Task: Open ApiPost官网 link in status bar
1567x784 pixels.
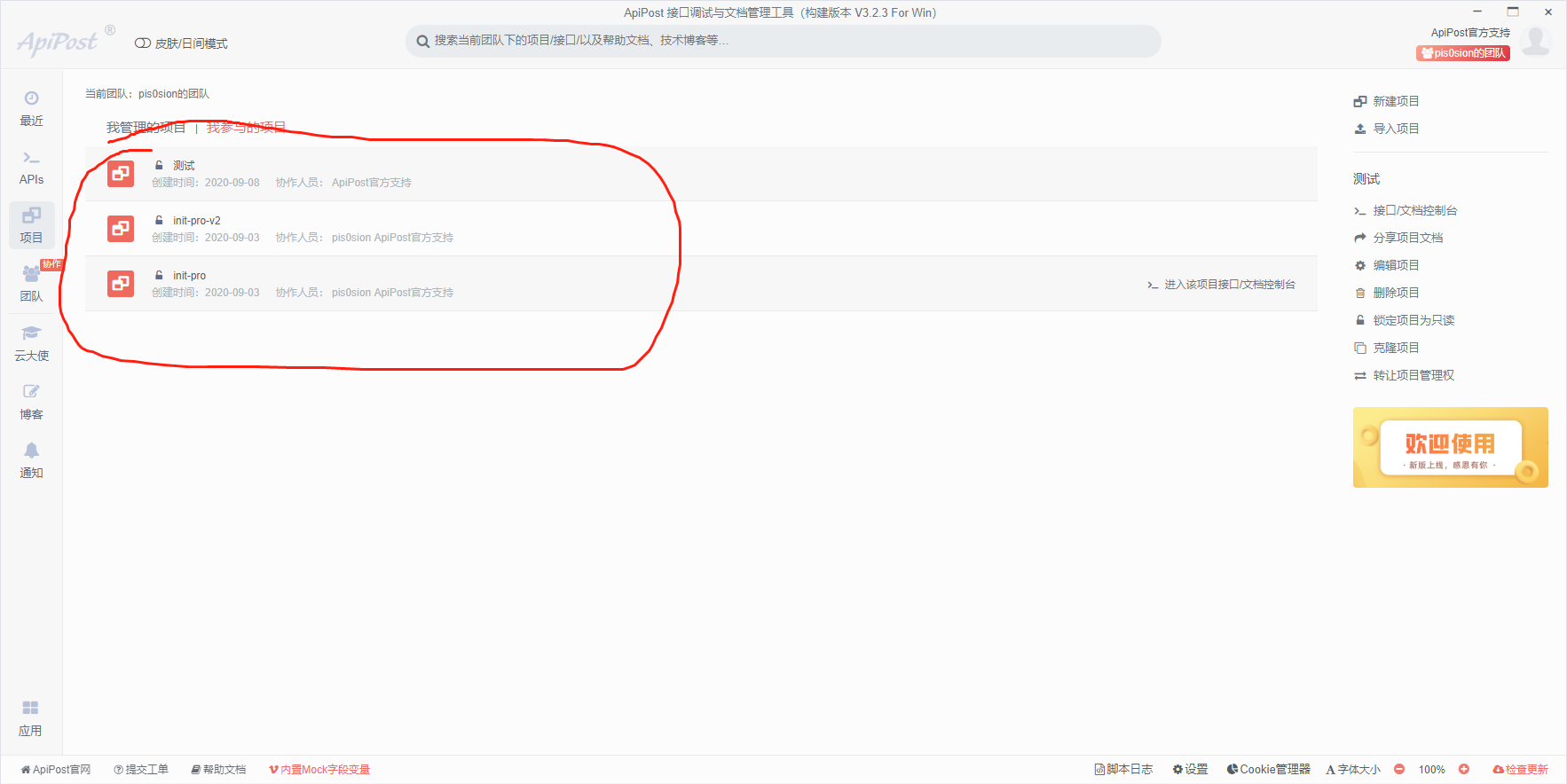Action: 56,770
